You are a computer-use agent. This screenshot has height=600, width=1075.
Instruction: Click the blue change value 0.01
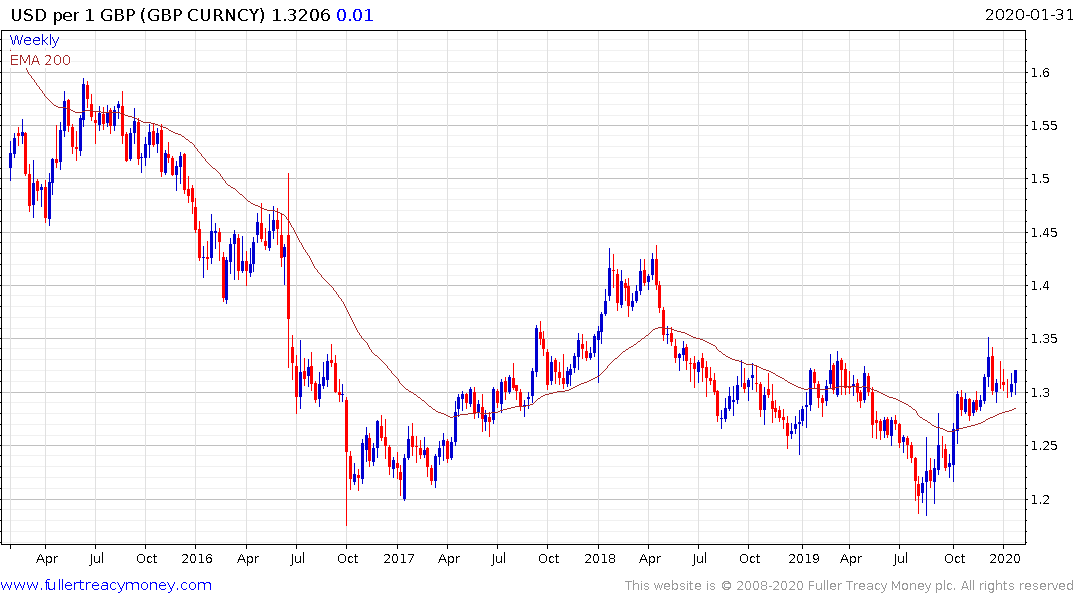tap(355, 15)
